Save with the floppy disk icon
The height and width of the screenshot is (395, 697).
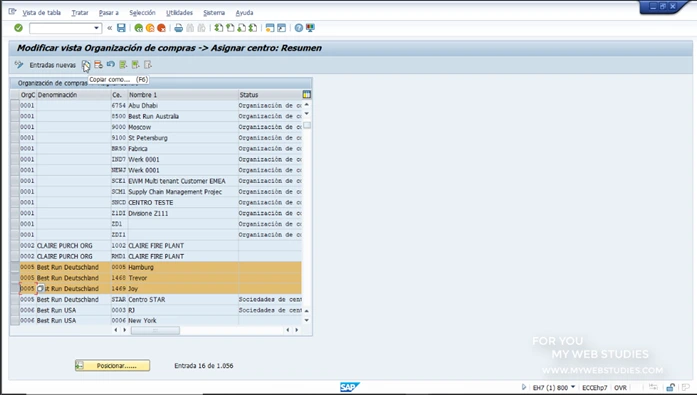coord(121,28)
